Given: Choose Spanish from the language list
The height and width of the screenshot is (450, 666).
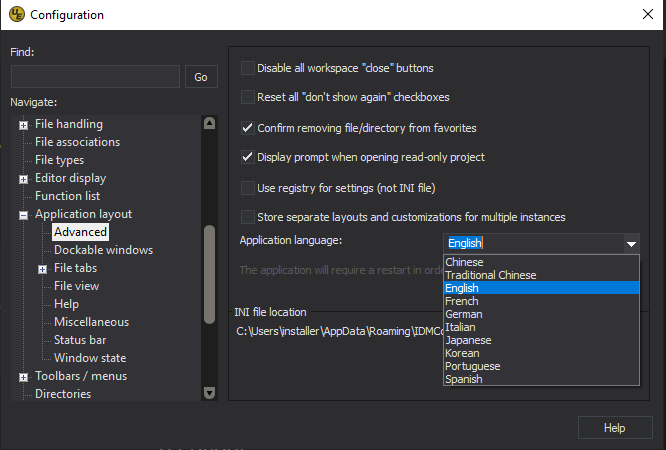Looking at the screenshot, I should pos(541,379).
